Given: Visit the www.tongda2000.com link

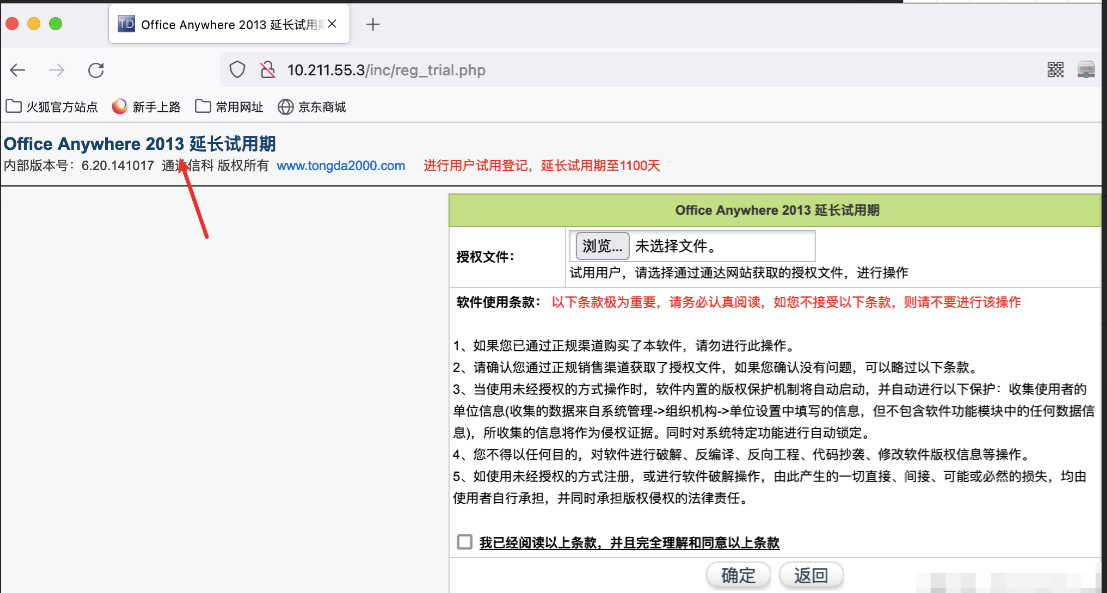Looking at the screenshot, I should click(x=341, y=166).
